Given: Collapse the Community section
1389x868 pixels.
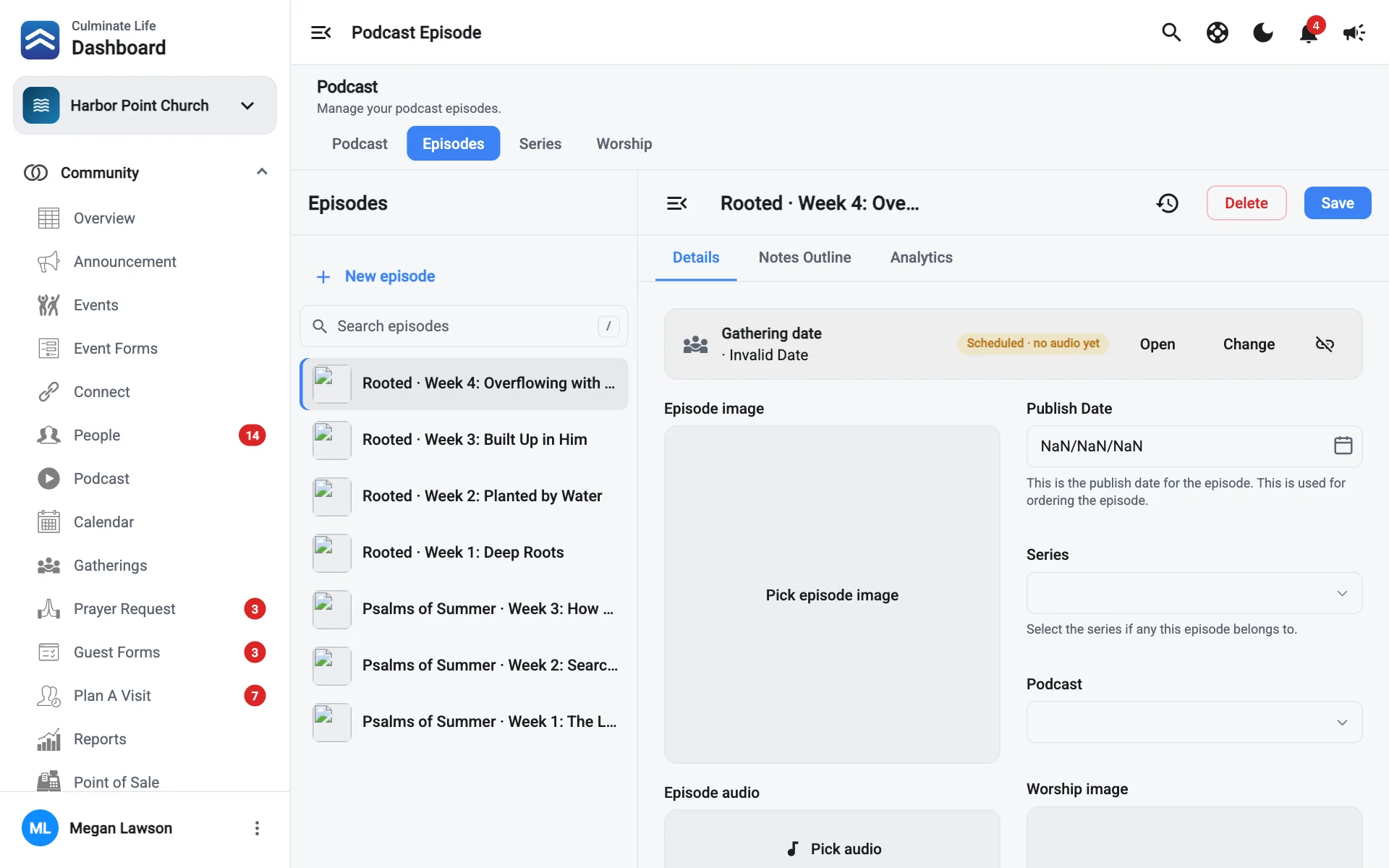Looking at the screenshot, I should (262, 172).
